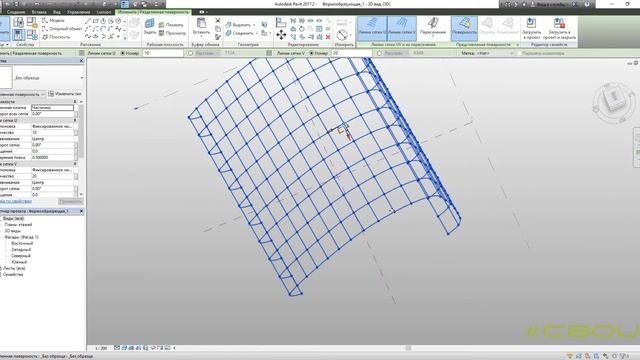Viewport: 640px width, 360px height.
Task: Click the Properties palette icon in ribbon
Action: 18,34
